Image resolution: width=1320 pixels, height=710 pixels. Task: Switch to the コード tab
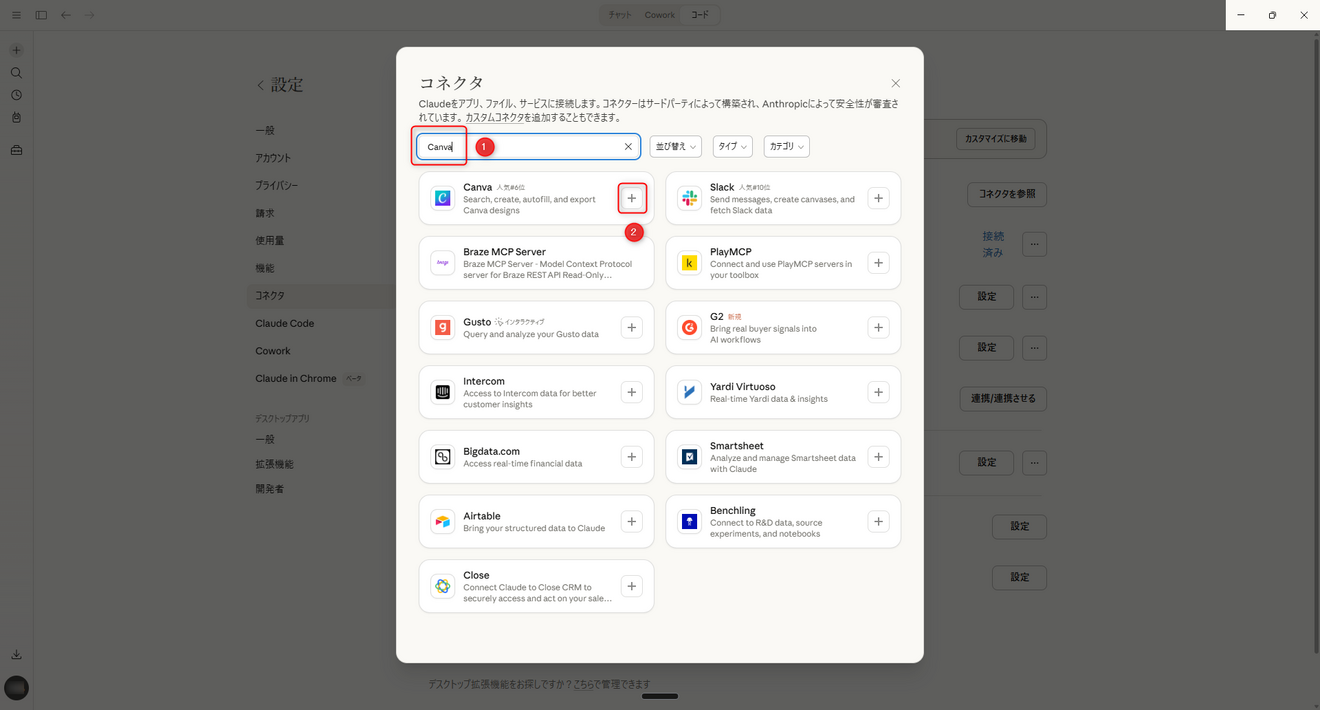[700, 15]
